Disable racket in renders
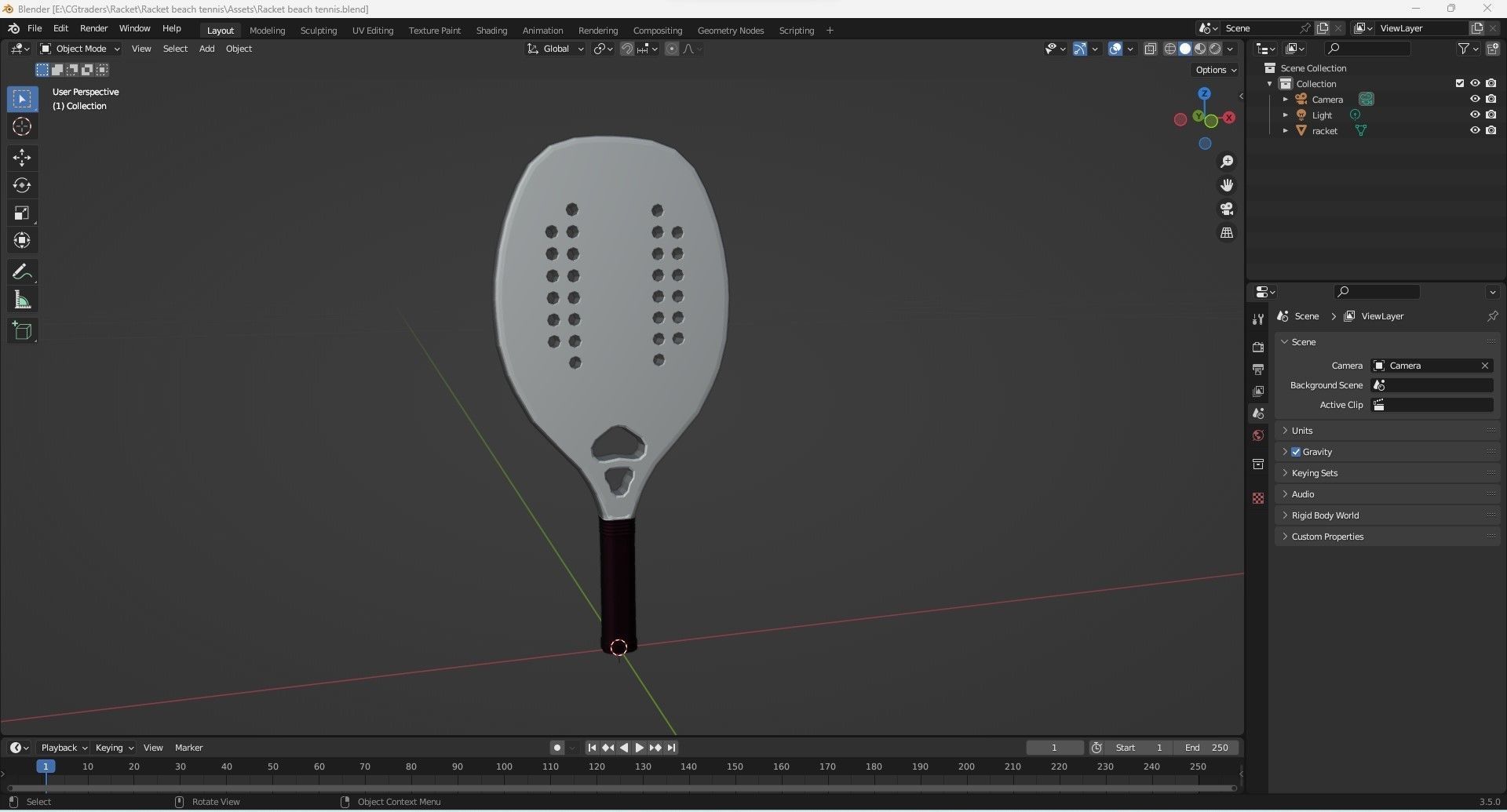The height and width of the screenshot is (812, 1507). [x=1491, y=131]
